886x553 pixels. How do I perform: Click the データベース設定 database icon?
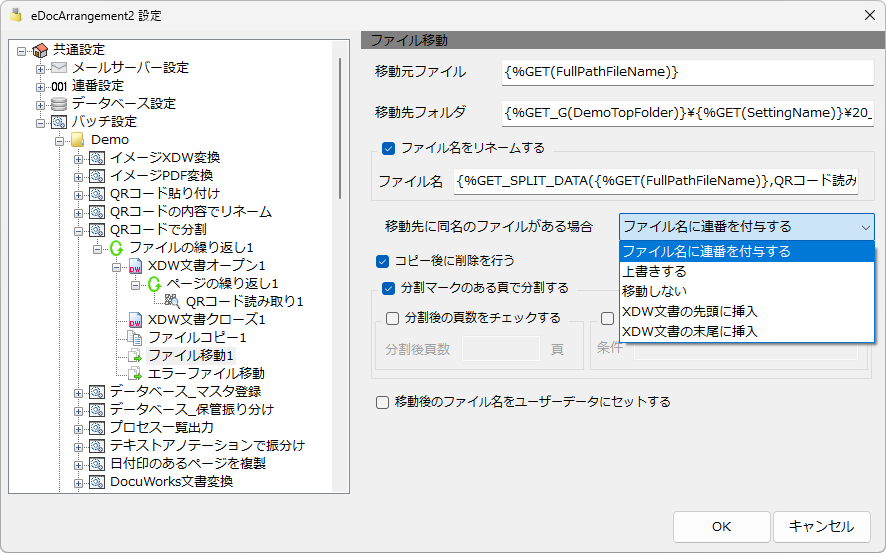(x=59, y=104)
